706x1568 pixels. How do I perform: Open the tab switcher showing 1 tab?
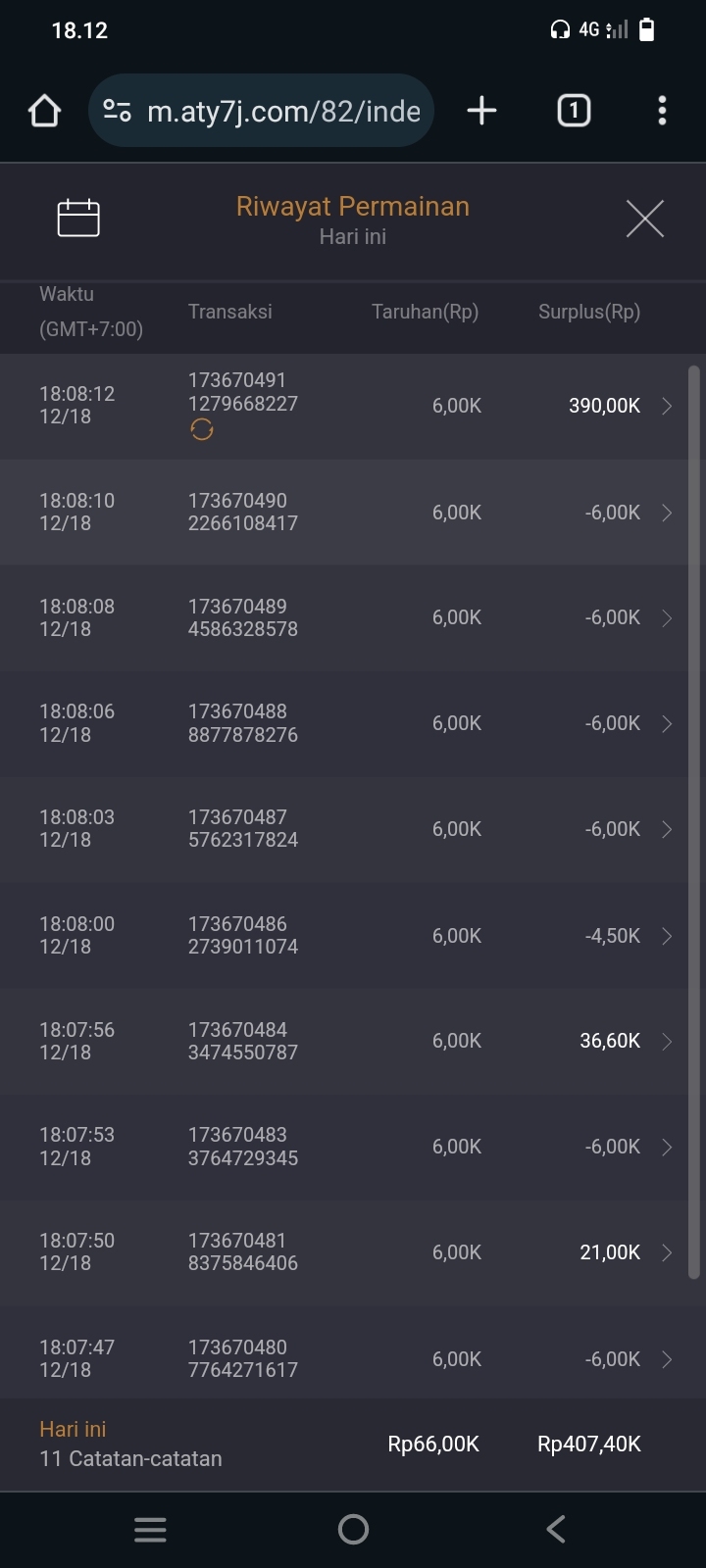[574, 111]
